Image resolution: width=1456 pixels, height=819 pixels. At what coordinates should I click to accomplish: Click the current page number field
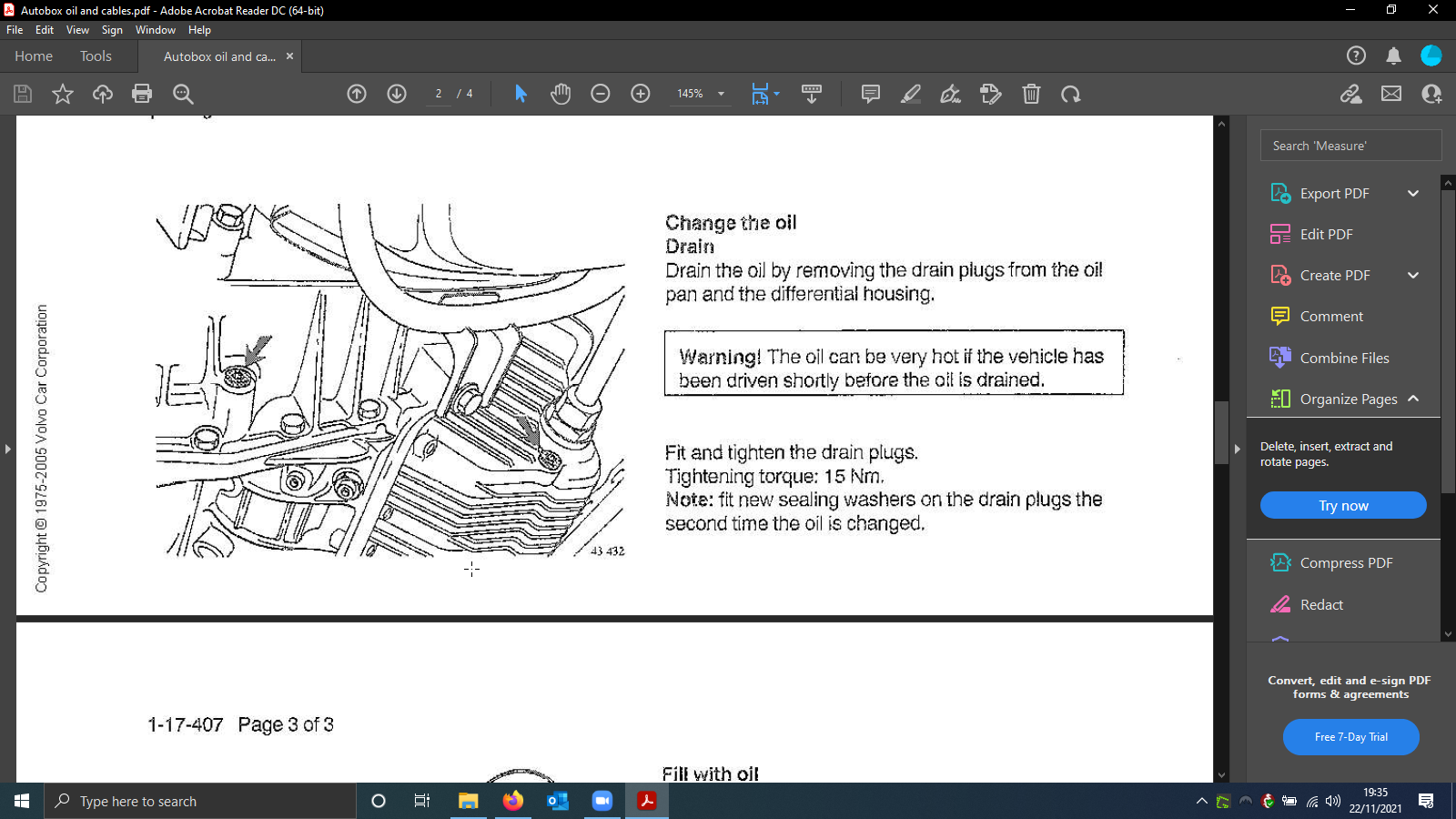pos(439,94)
